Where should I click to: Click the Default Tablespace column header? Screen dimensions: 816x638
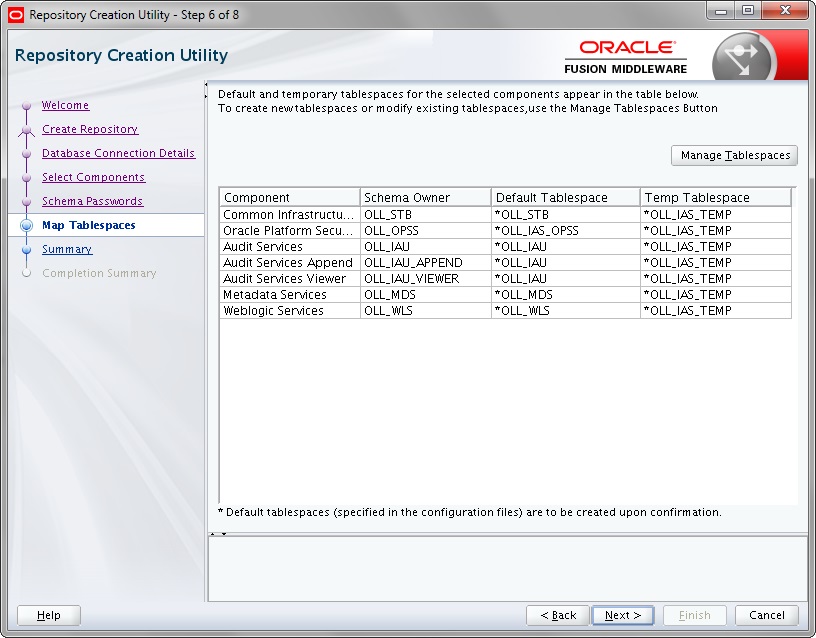(566, 197)
